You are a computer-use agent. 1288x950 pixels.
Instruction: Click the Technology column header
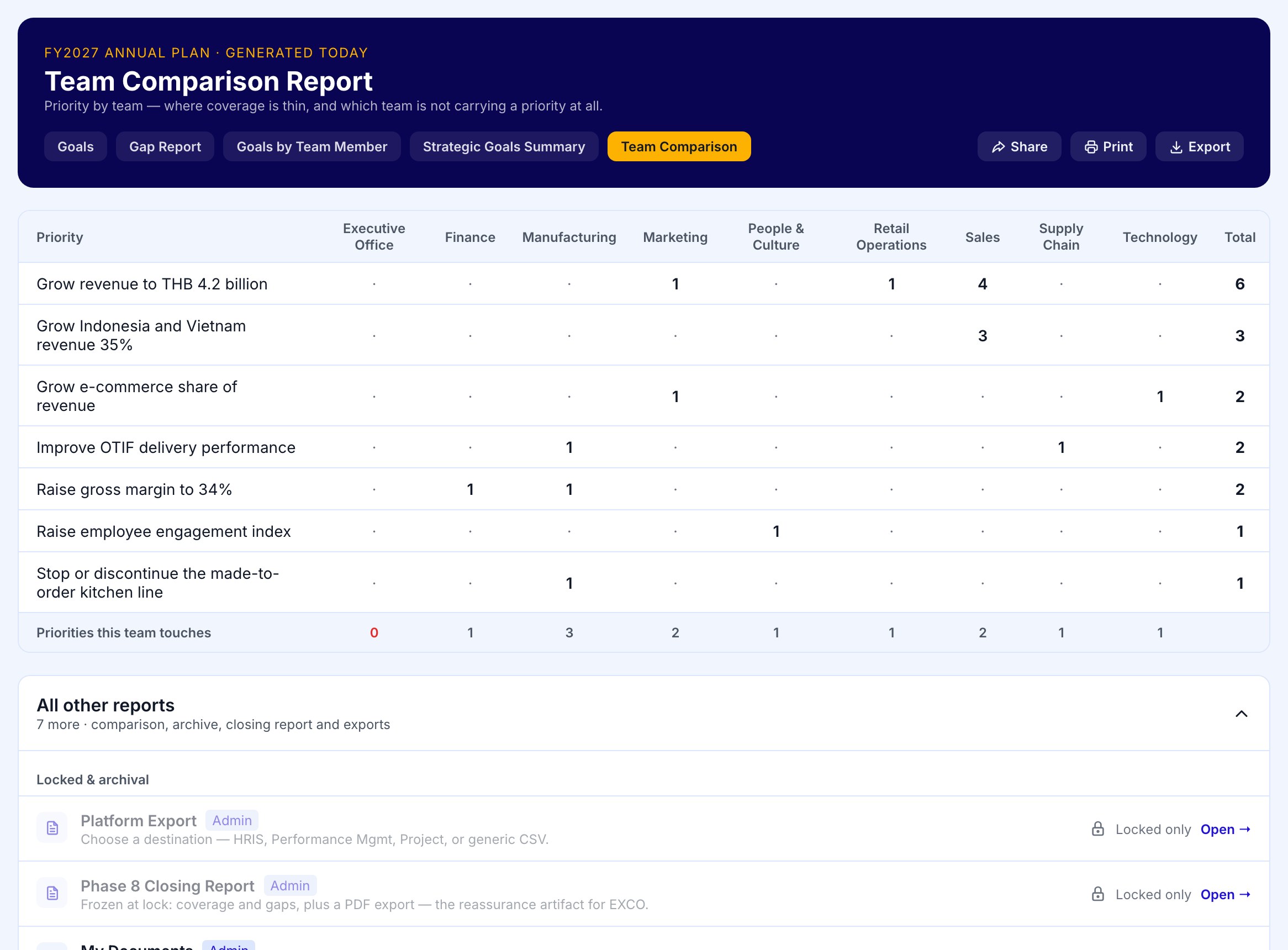(1160, 237)
